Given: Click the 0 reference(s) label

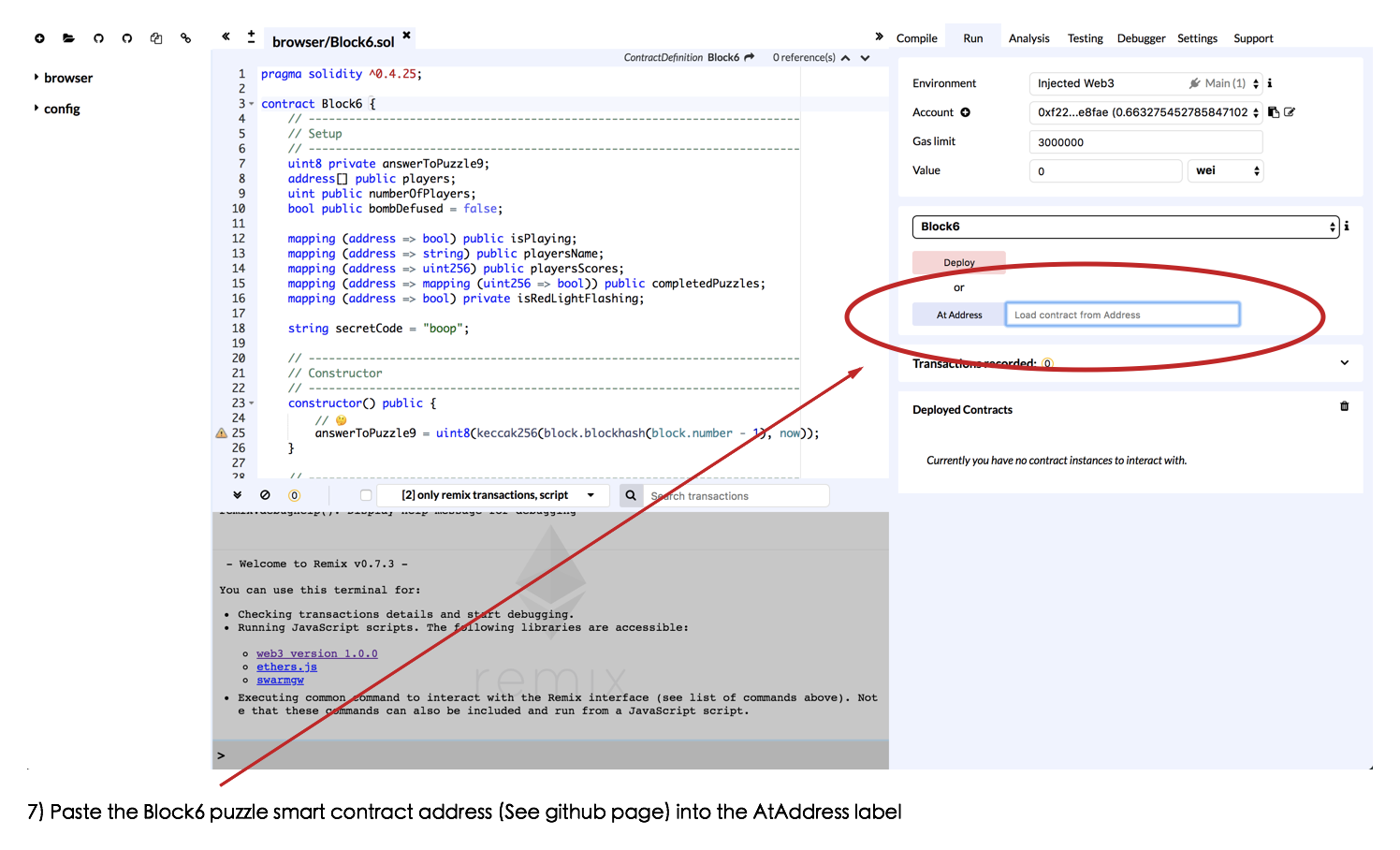Looking at the screenshot, I should (x=804, y=57).
